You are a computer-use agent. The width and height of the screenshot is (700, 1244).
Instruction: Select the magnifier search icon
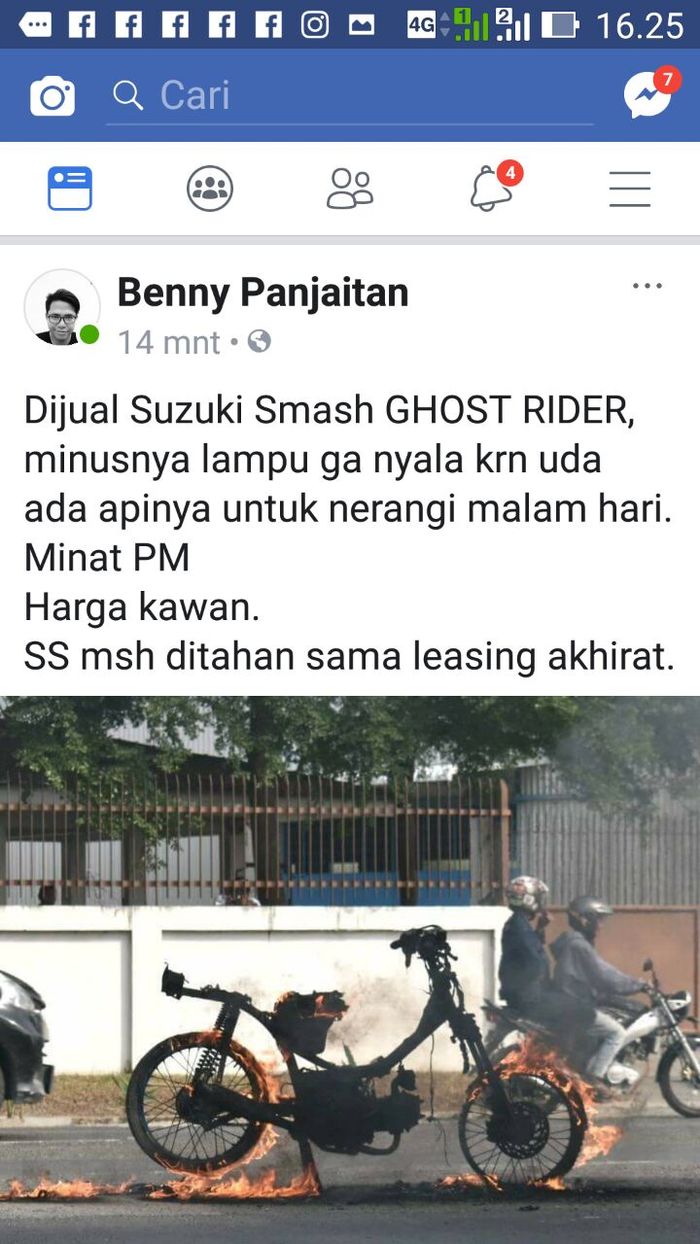click(x=128, y=95)
